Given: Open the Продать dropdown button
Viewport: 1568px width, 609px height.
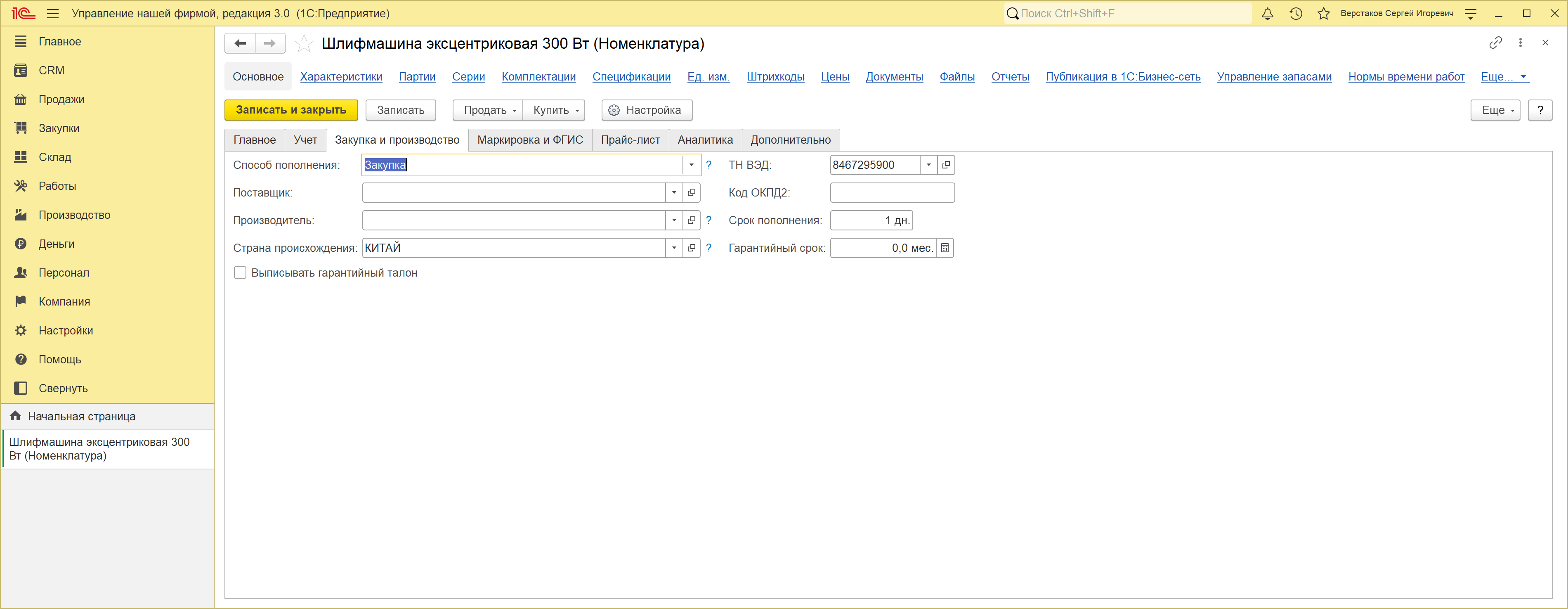Looking at the screenshot, I should (488, 110).
